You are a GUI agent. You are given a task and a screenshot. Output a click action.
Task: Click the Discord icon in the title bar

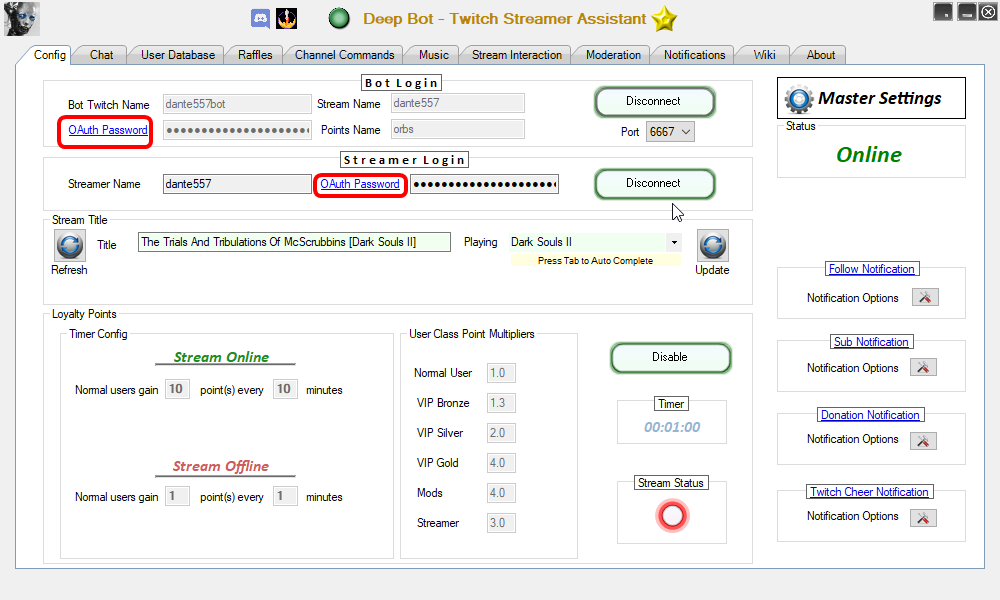tap(260, 18)
